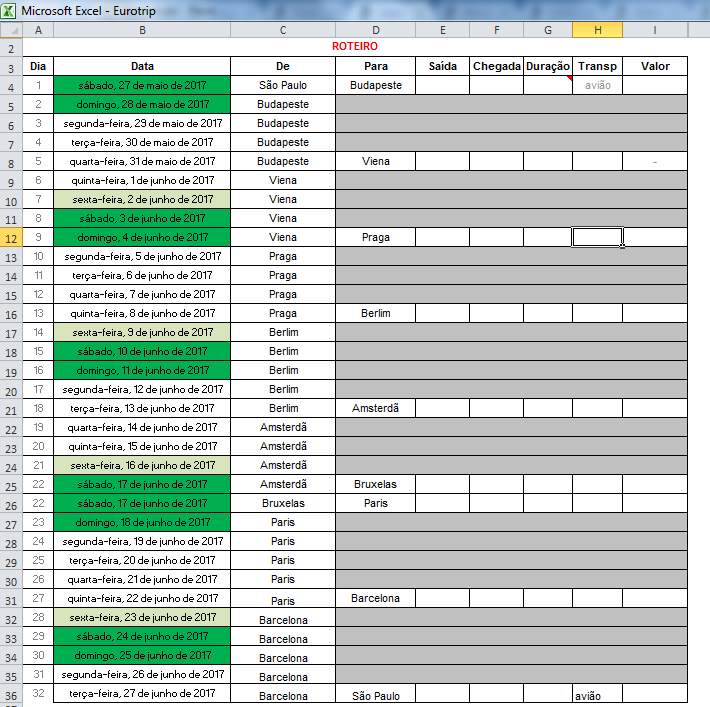Select row 12 header
This screenshot has height=707, width=710.
click(x=11, y=238)
